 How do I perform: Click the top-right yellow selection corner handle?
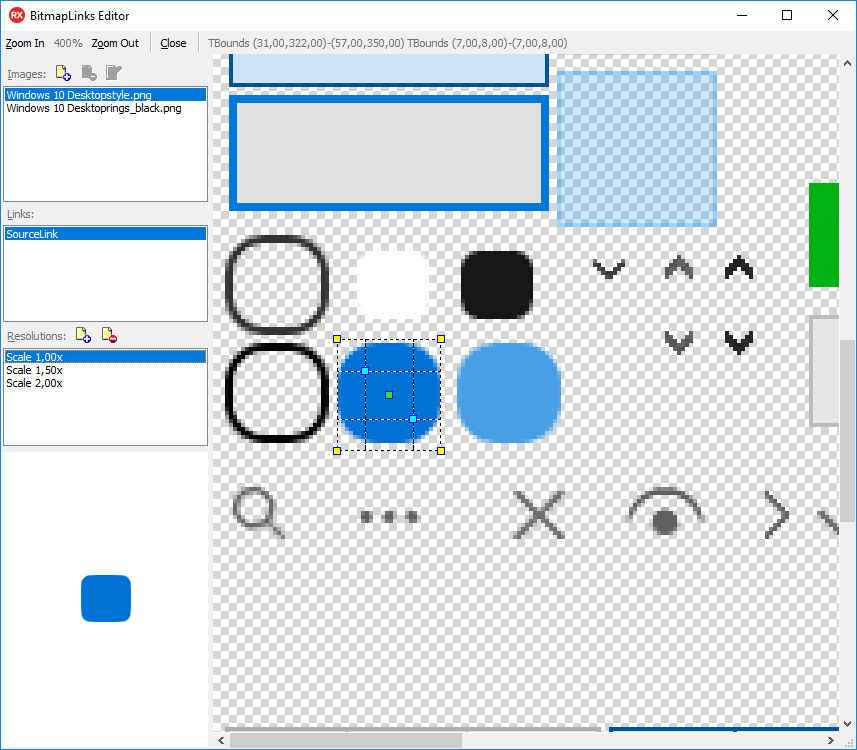coord(441,339)
